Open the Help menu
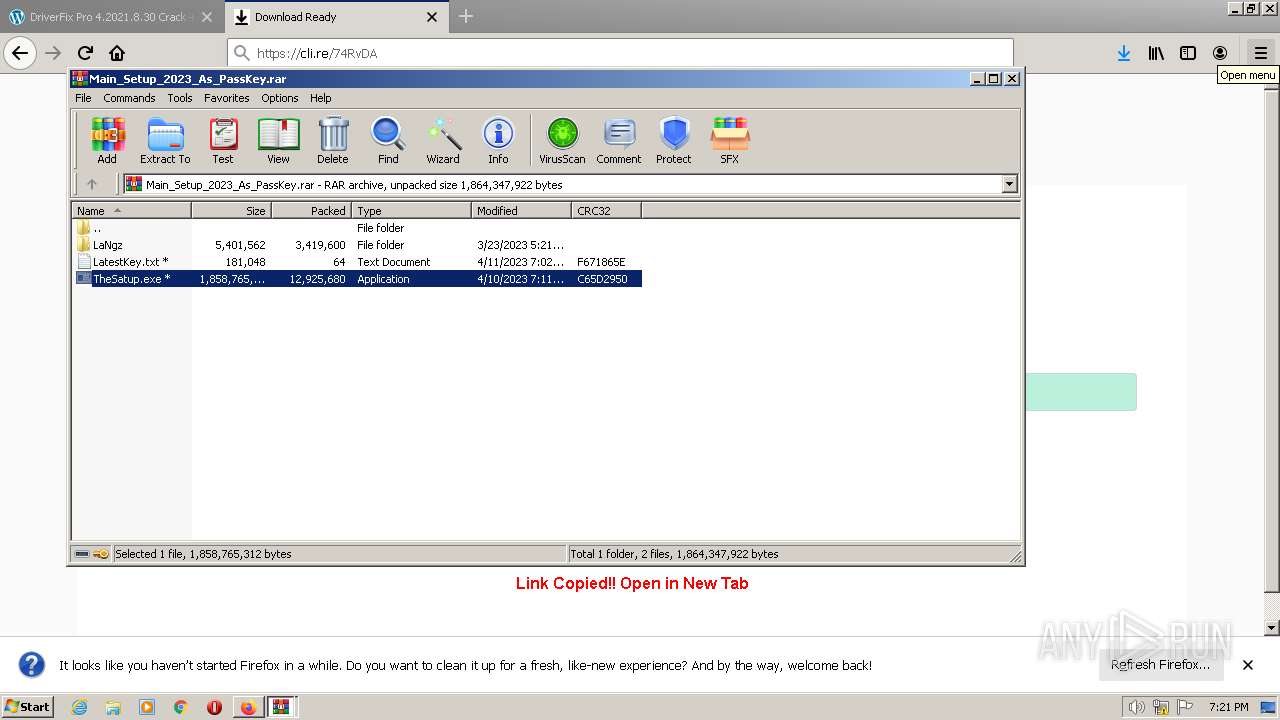The width and height of the screenshot is (1280, 720). 320,98
